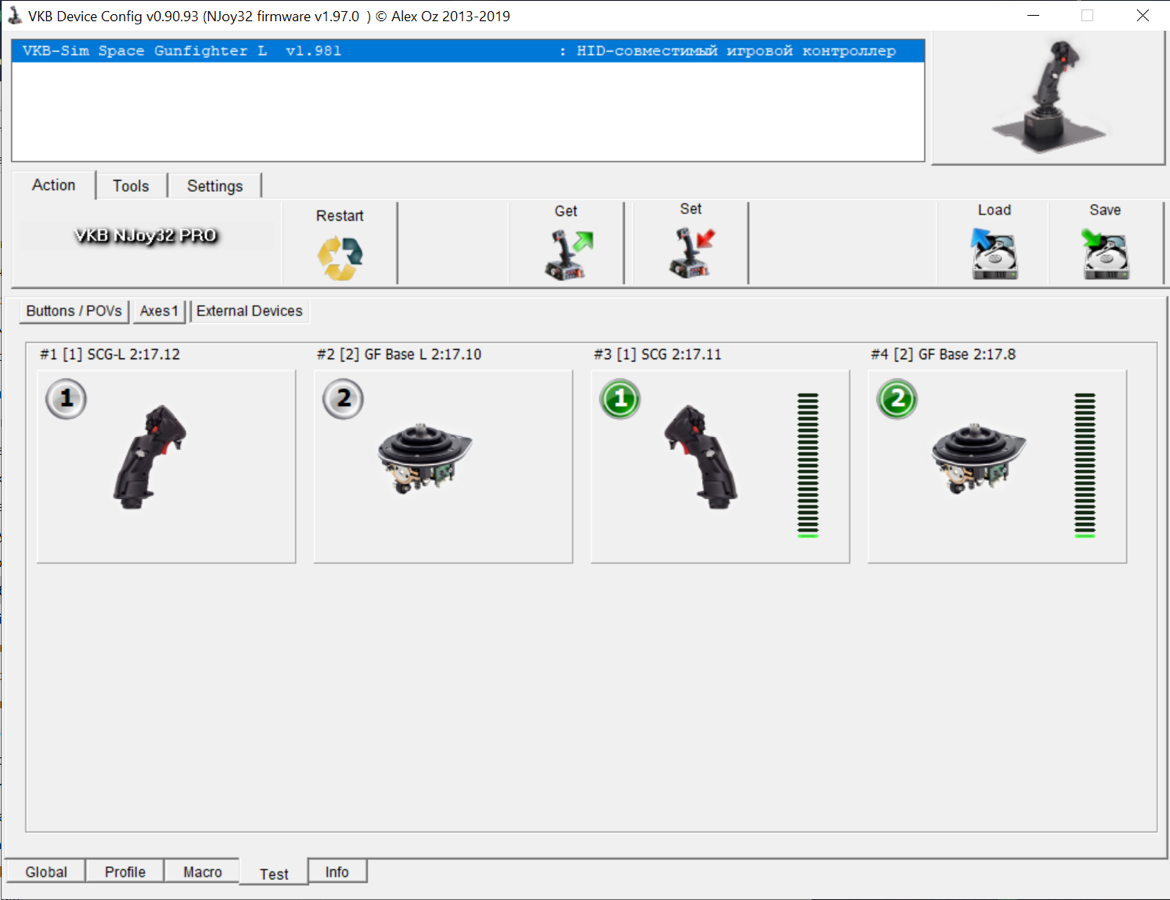
Task: Click the '#4 [2] GF Base 2:17.8' label
Action: coord(943,354)
